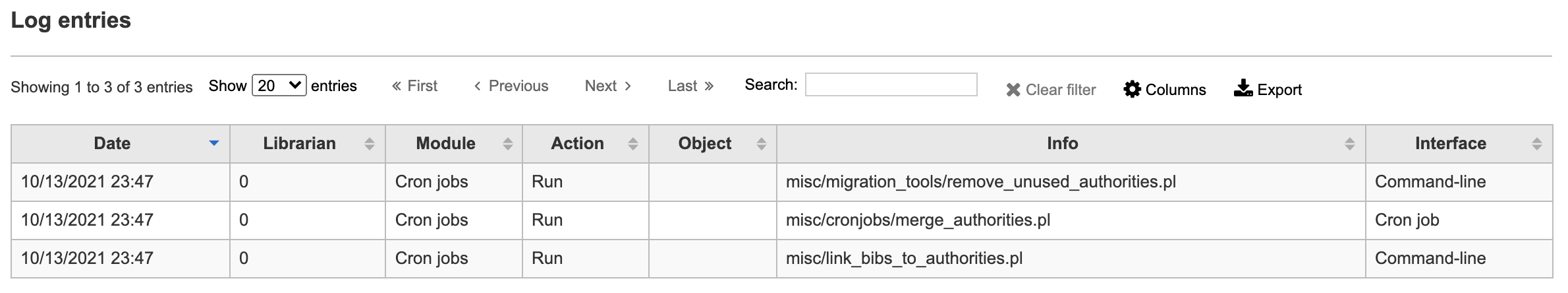Go to First page of entries
1568x293 pixels.
(414, 86)
